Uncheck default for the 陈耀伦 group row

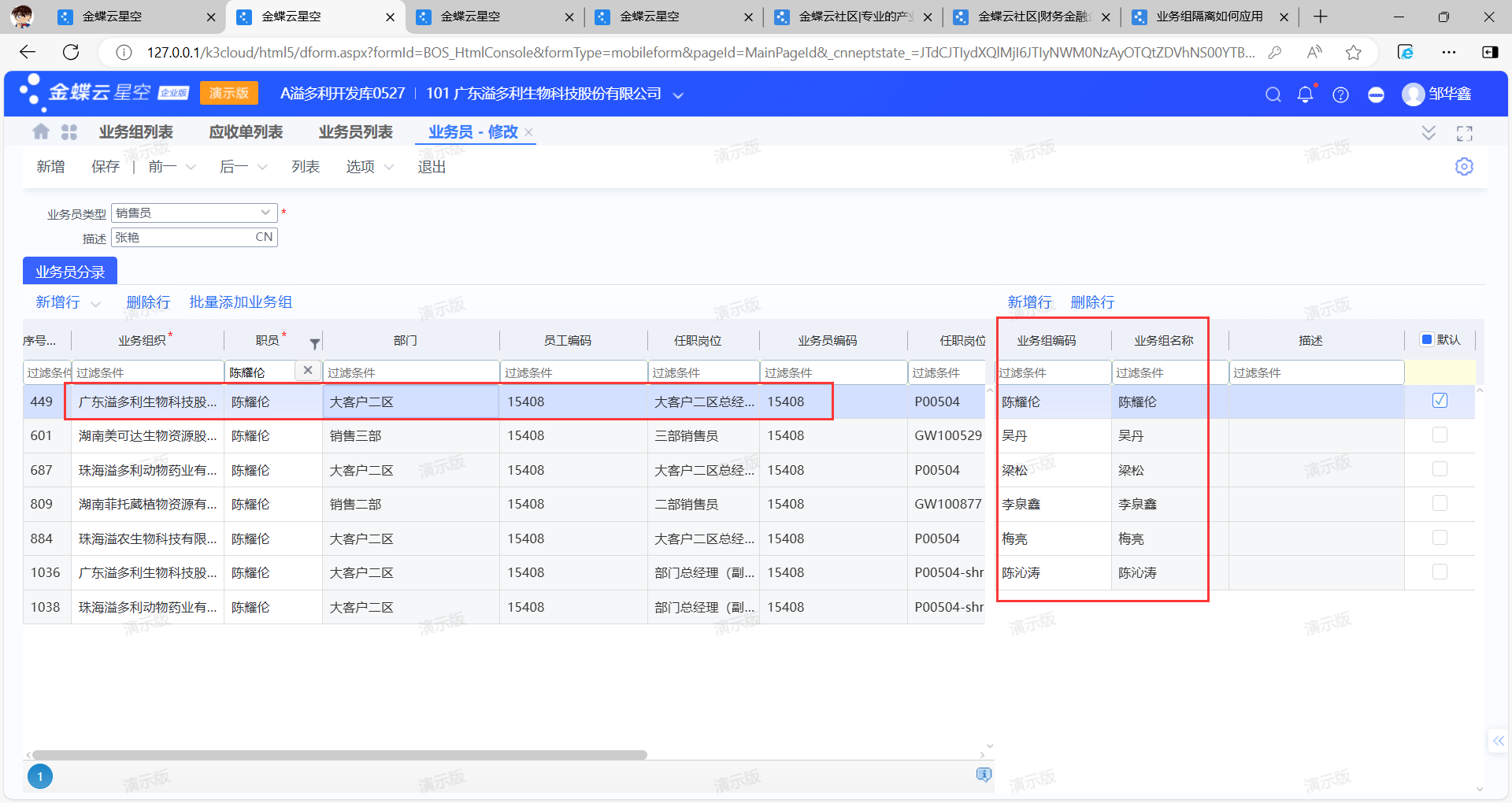1440,401
